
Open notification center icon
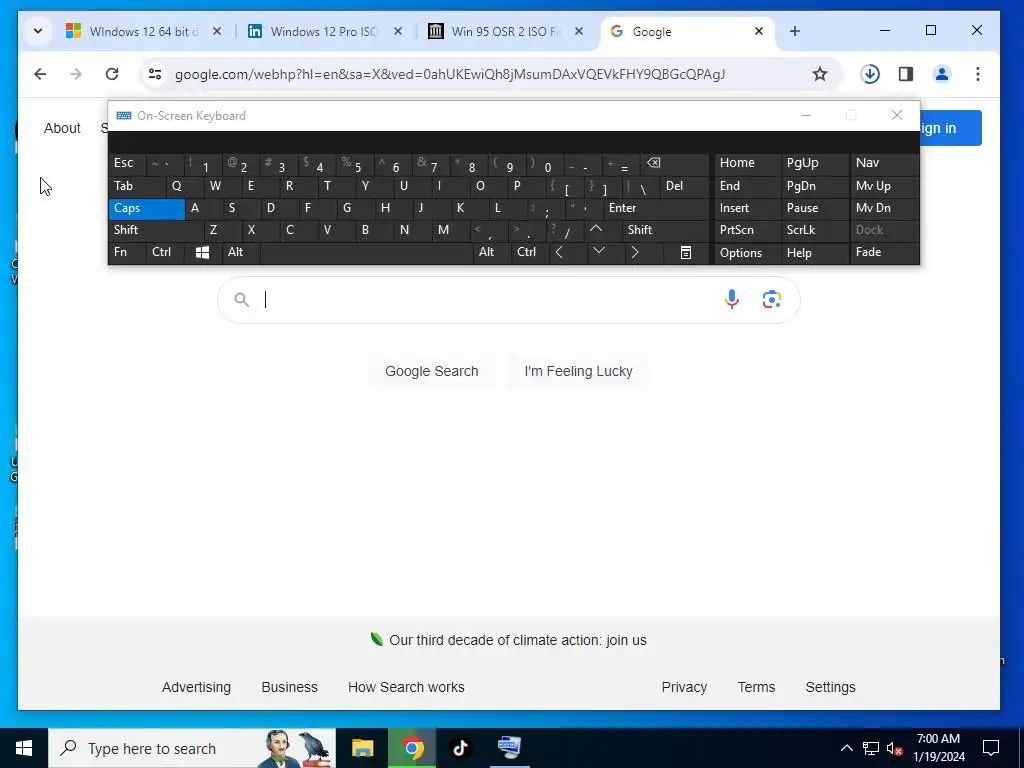point(991,748)
